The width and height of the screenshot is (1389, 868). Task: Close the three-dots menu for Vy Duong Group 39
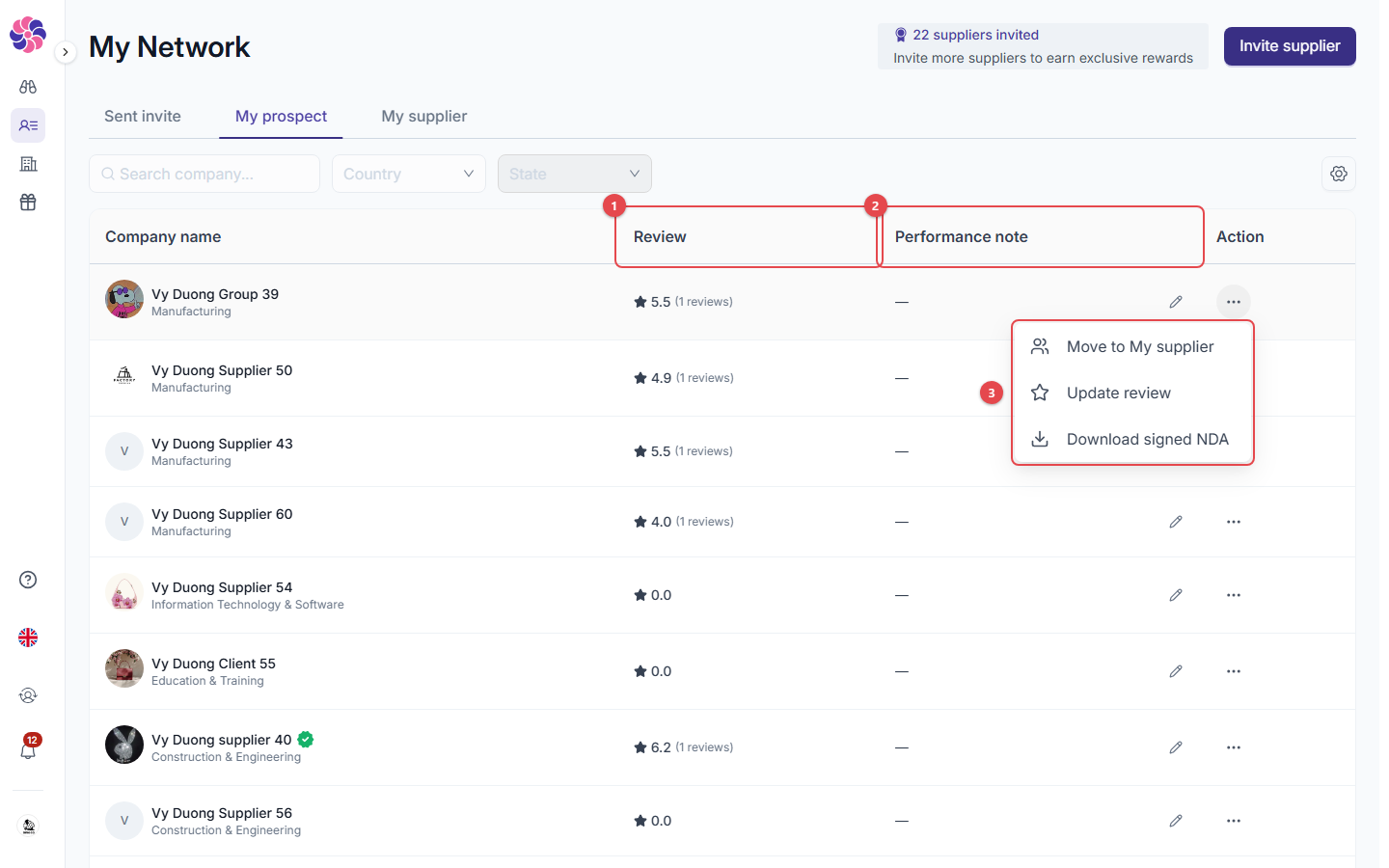[x=1234, y=302]
